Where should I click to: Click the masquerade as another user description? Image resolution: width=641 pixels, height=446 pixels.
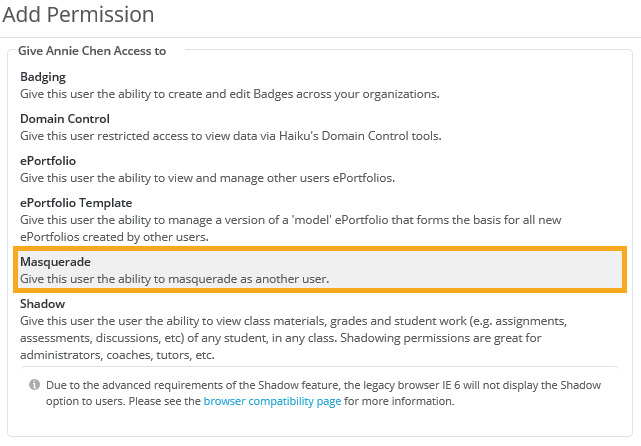[175, 278]
